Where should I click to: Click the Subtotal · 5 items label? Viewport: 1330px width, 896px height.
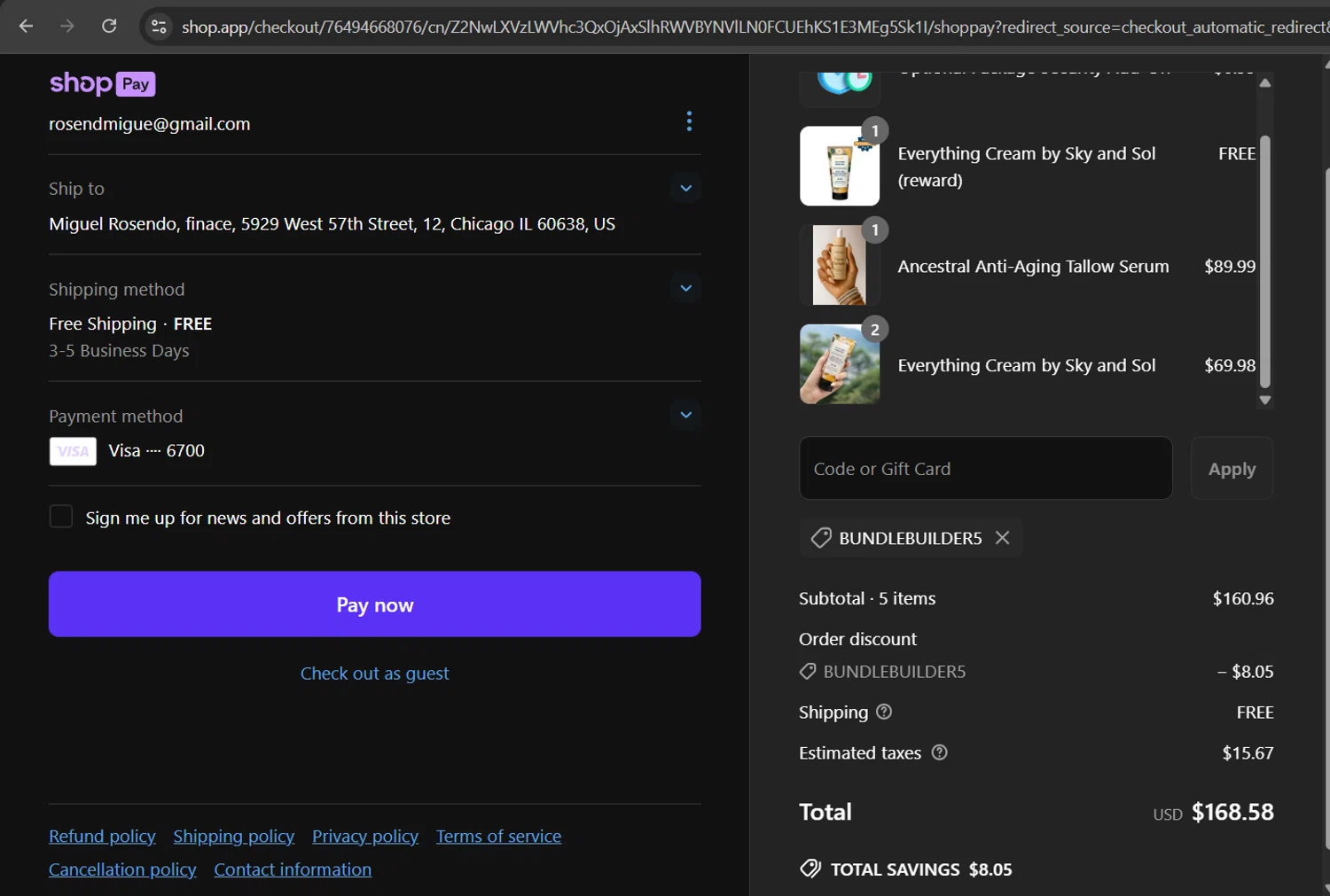(867, 598)
